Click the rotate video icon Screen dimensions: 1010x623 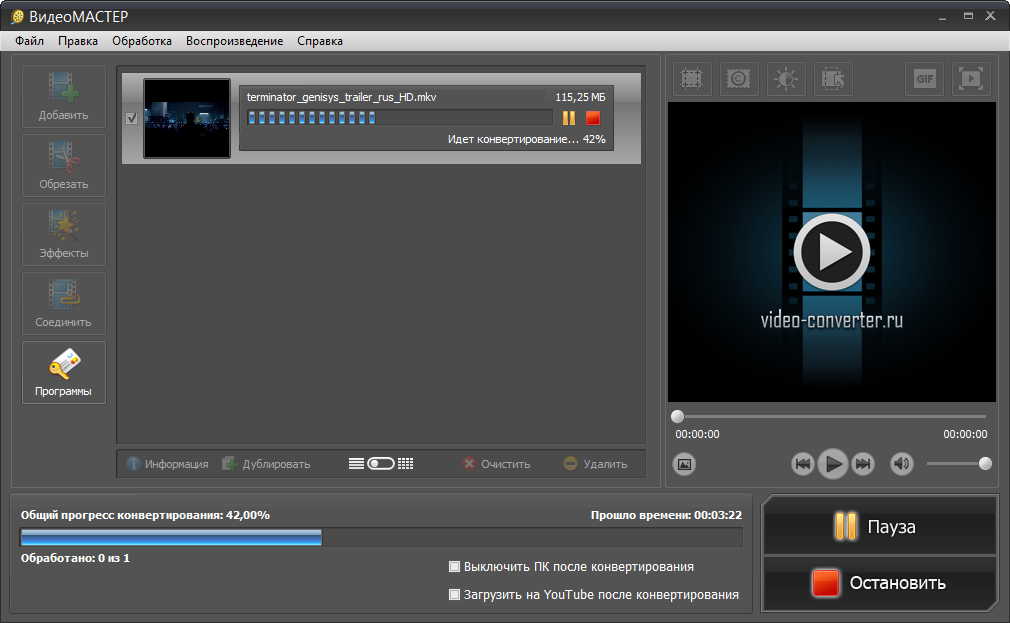click(833, 79)
